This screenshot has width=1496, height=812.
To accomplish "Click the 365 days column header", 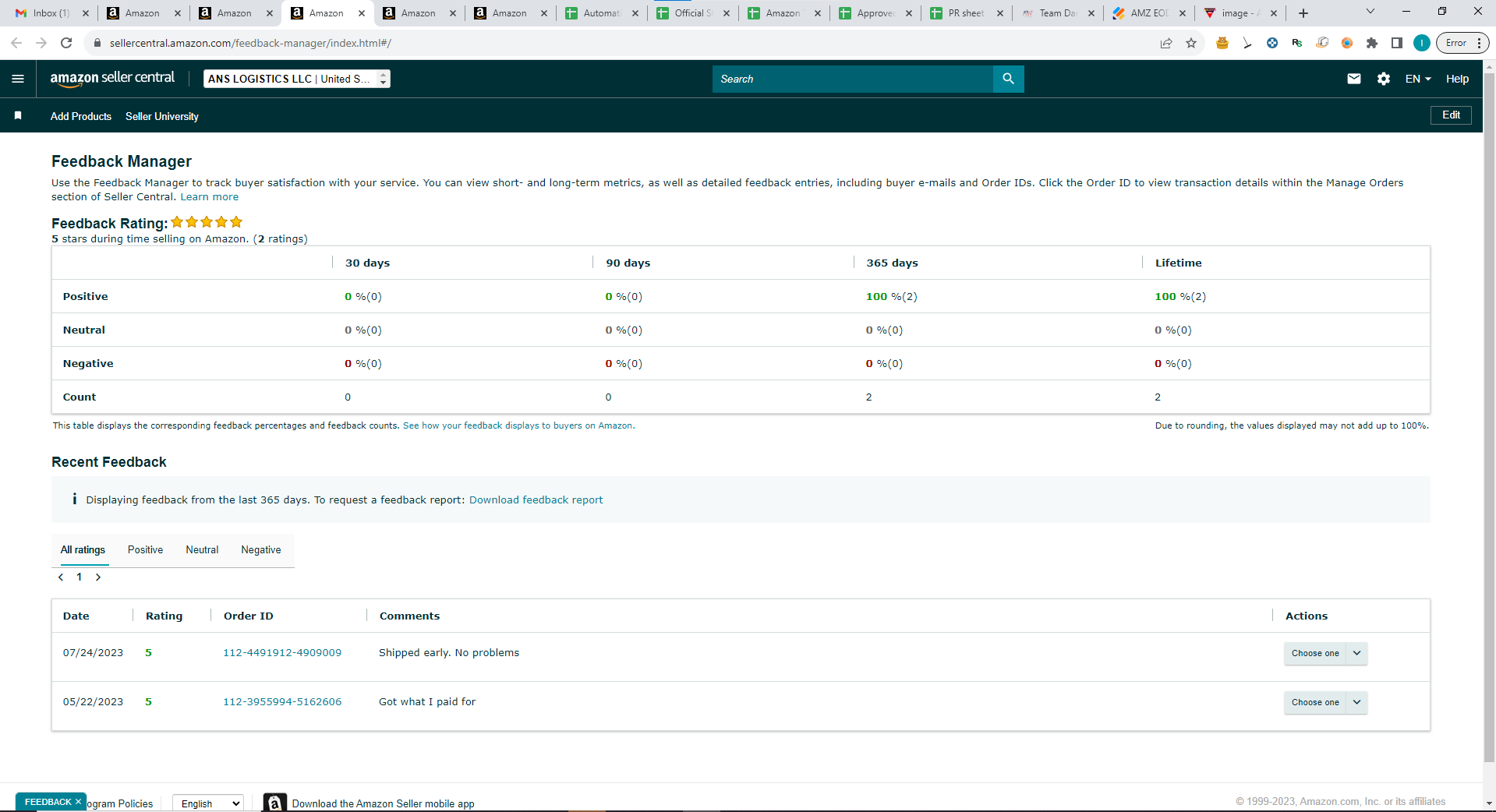I will (892, 263).
